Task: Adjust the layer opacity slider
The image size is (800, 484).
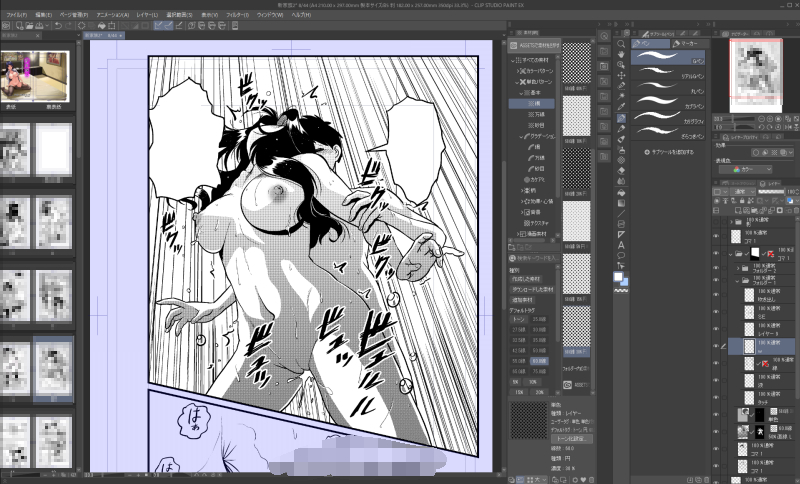Action: [x=770, y=192]
